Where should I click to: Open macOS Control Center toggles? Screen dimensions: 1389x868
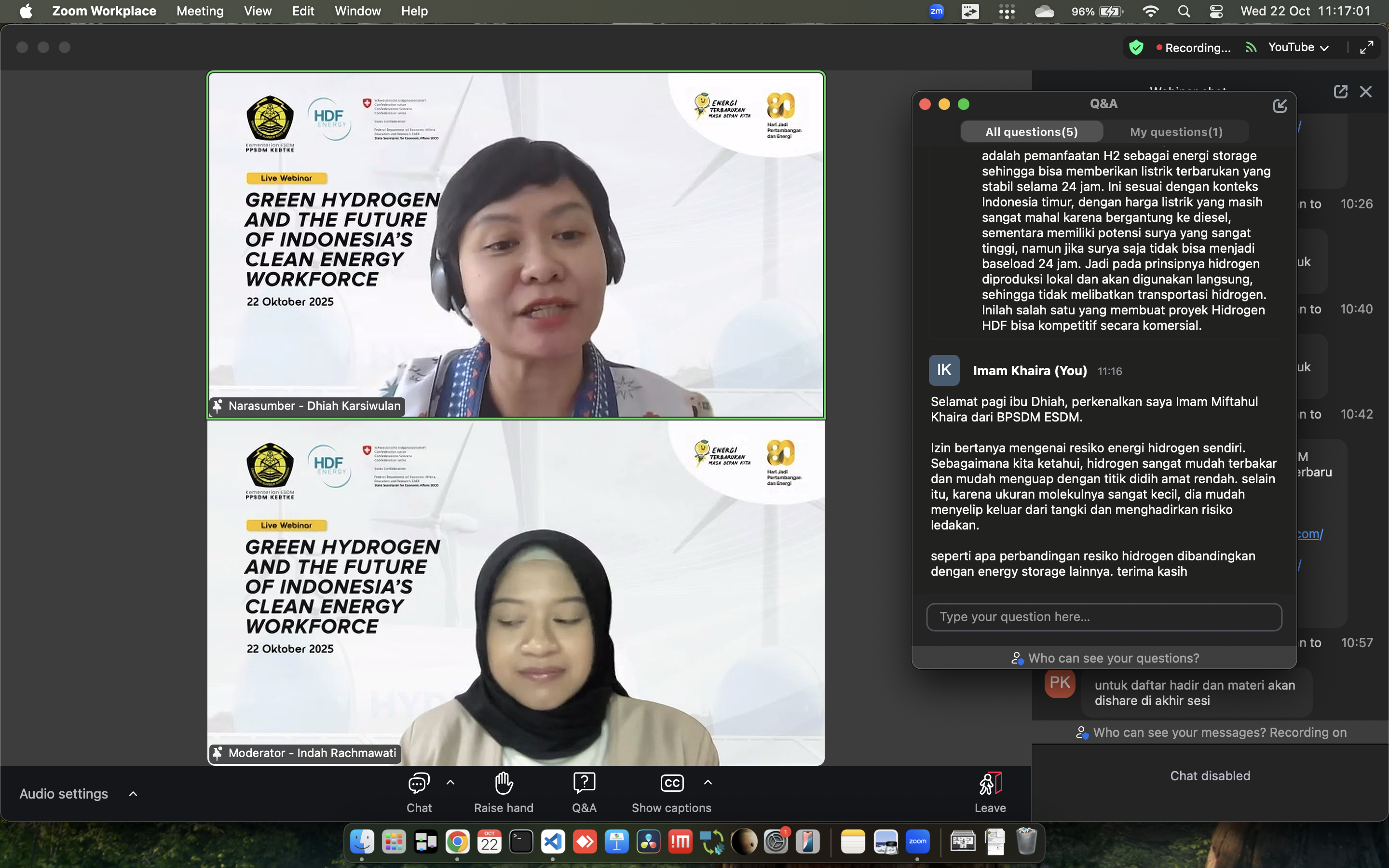pos(1216,12)
